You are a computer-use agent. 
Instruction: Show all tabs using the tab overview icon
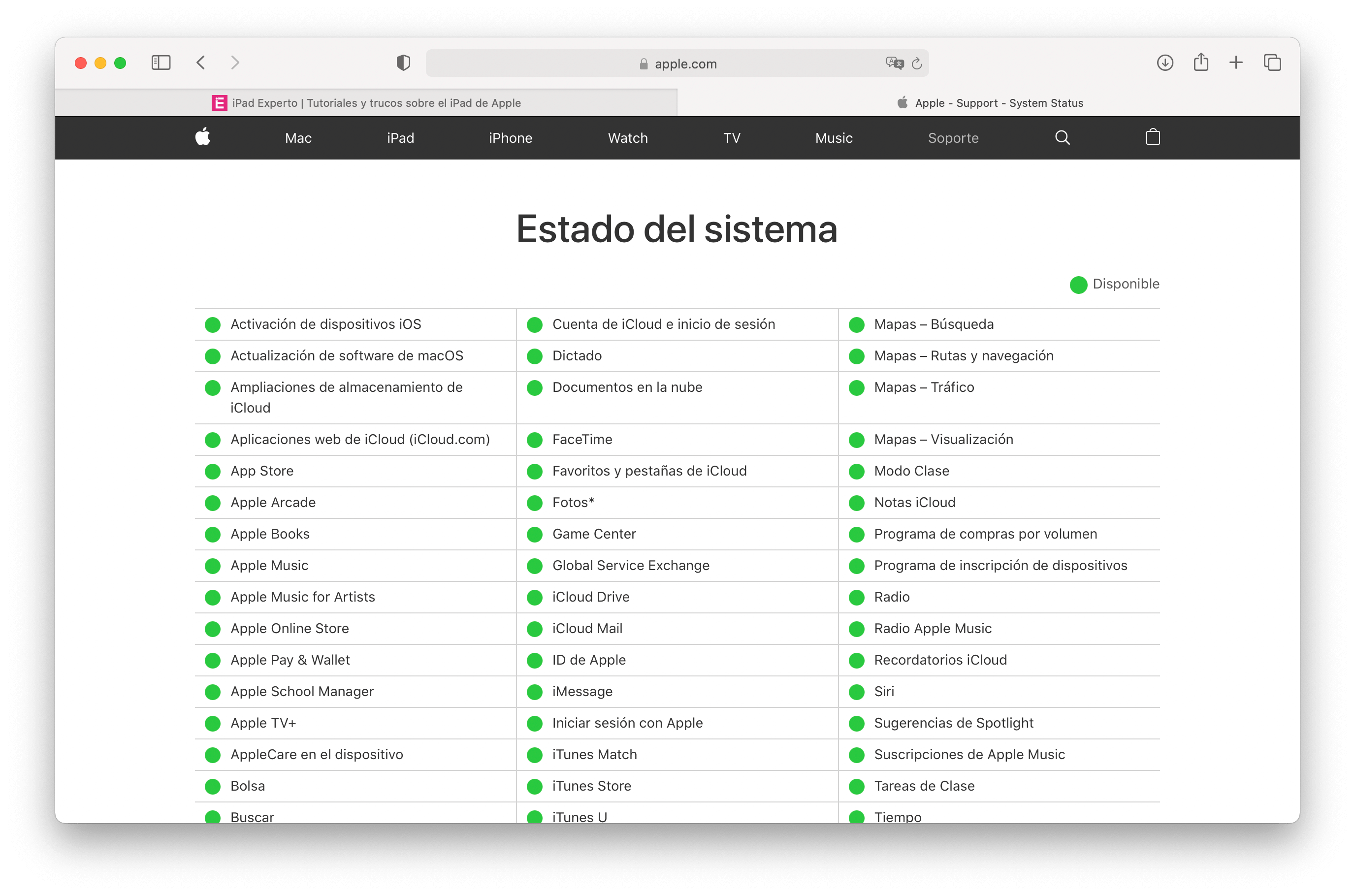[x=1272, y=63]
